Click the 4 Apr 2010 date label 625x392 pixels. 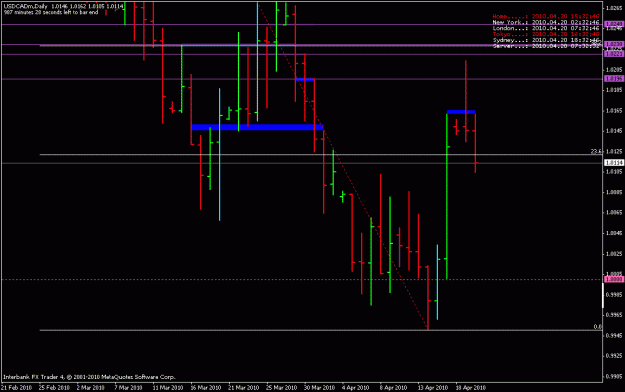click(356, 388)
